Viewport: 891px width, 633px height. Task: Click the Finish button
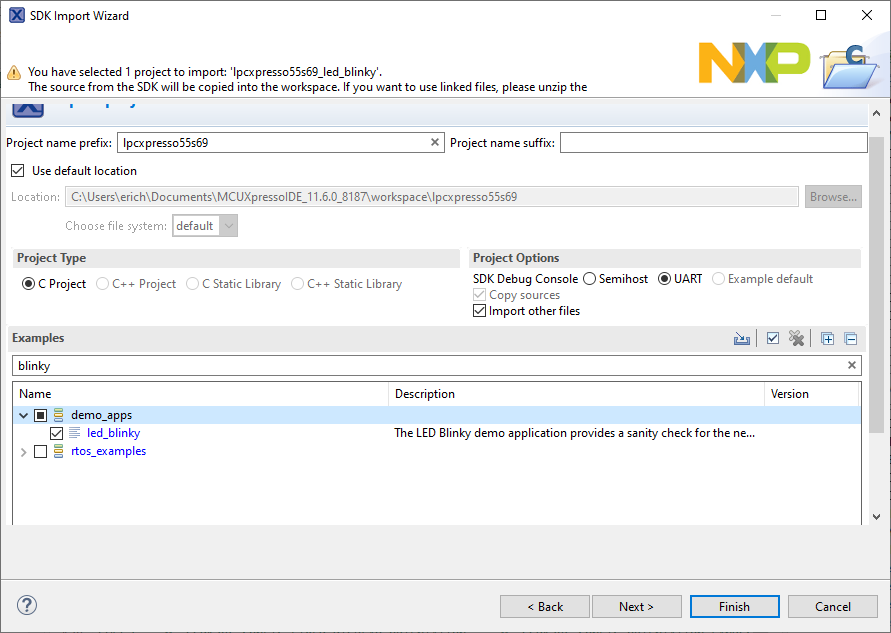pos(734,606)
